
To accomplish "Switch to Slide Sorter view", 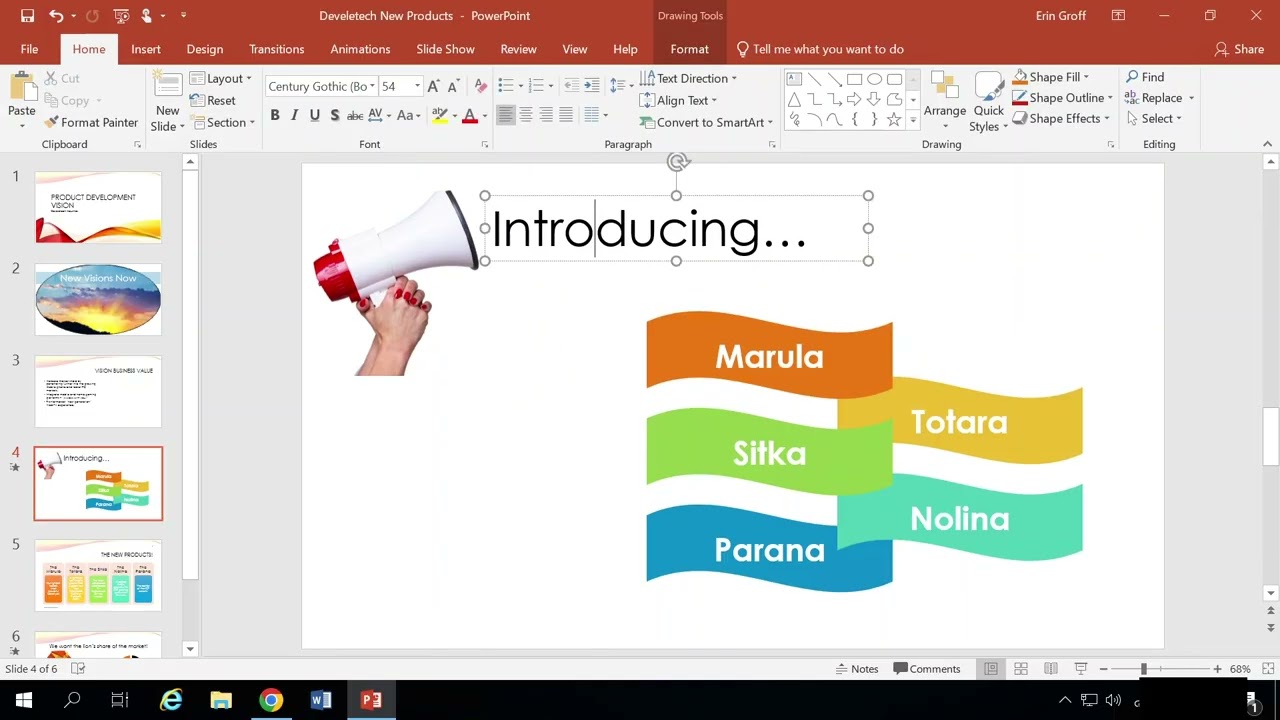I will pos(1021,668).
